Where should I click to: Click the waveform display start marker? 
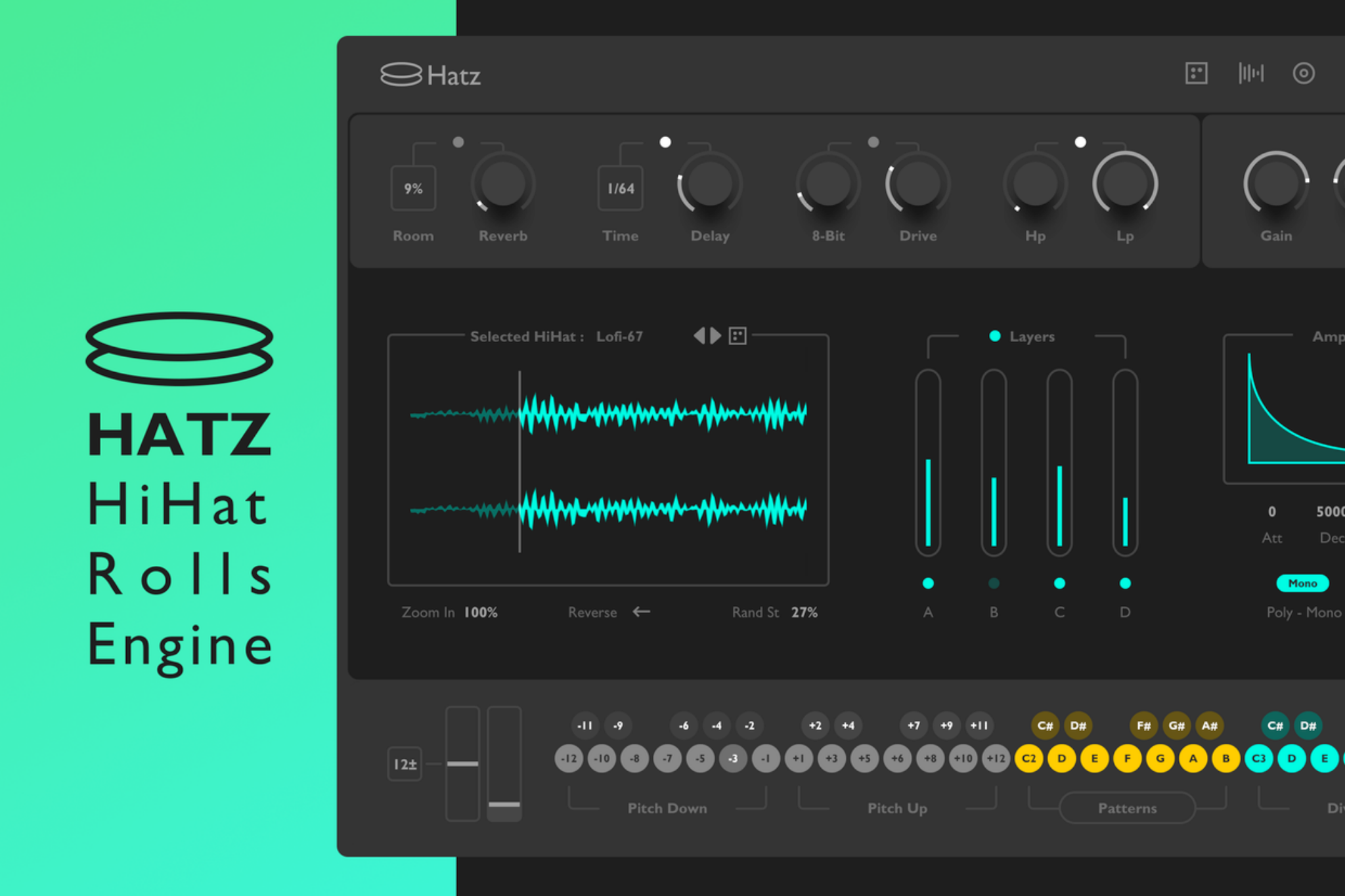519,461
